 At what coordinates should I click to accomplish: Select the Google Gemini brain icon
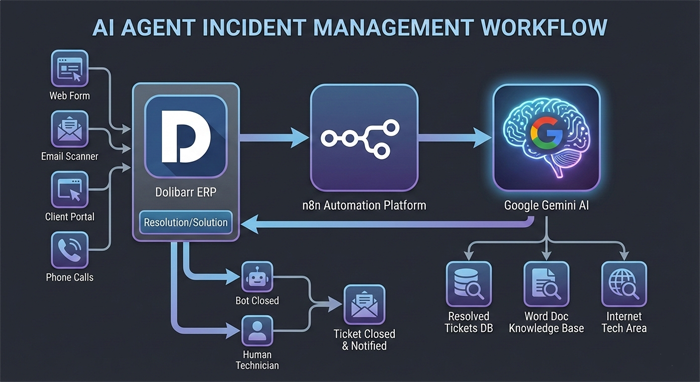[546, 138]
